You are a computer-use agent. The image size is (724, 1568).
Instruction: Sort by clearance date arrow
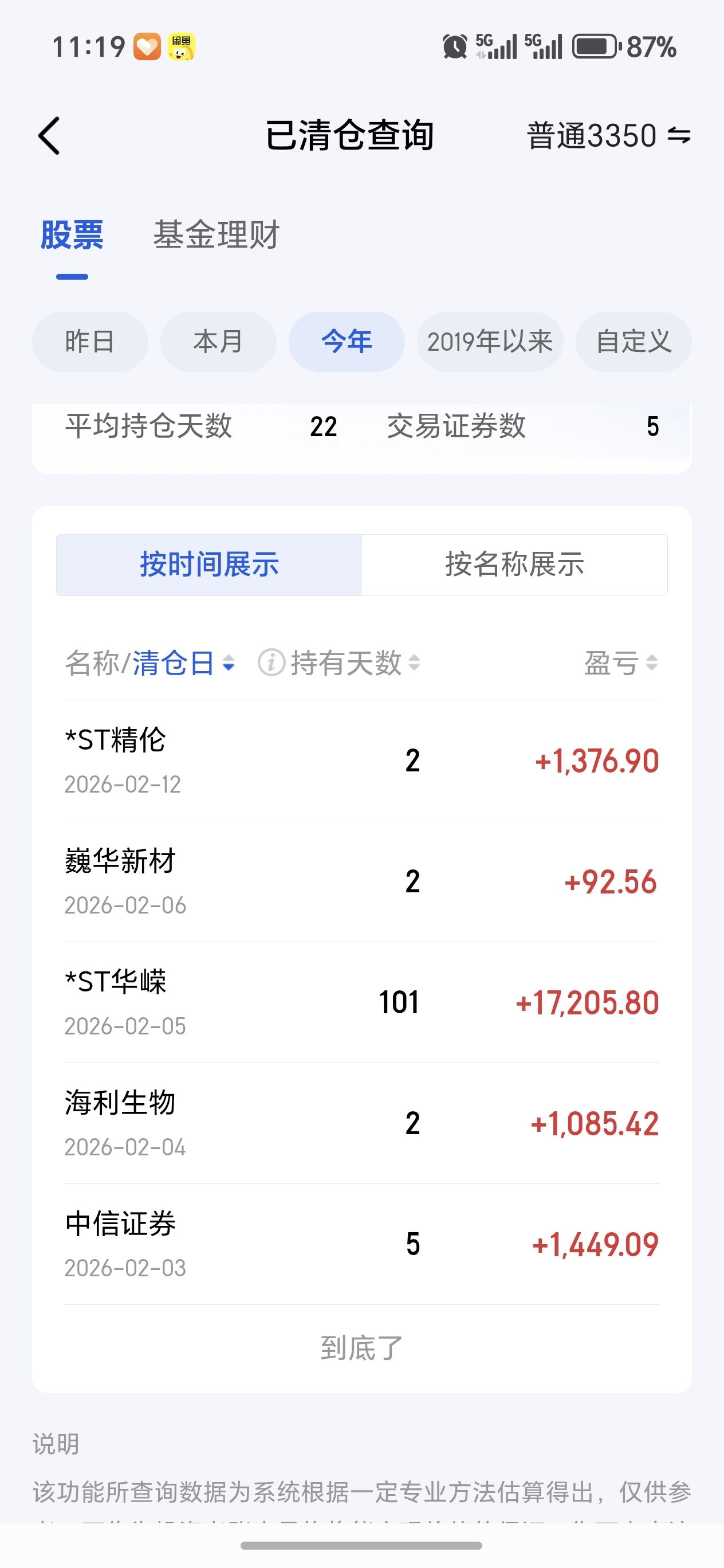[x=229, y=663]
